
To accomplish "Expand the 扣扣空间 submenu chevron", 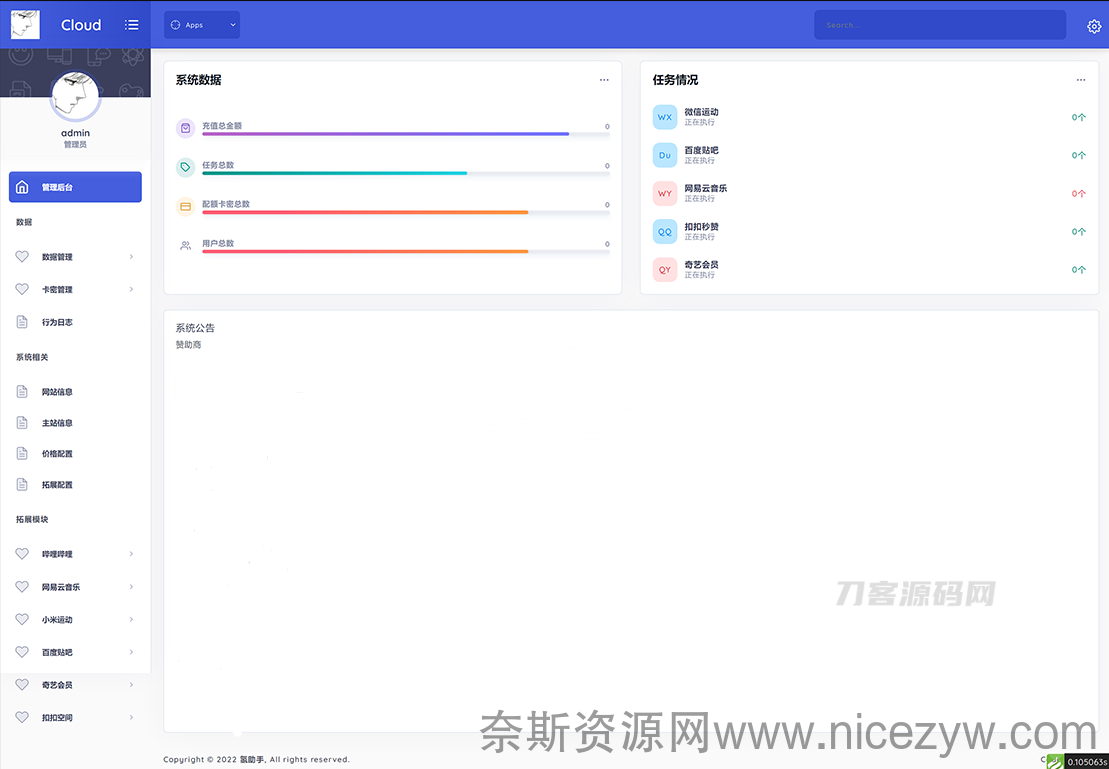I will (132, 717).
